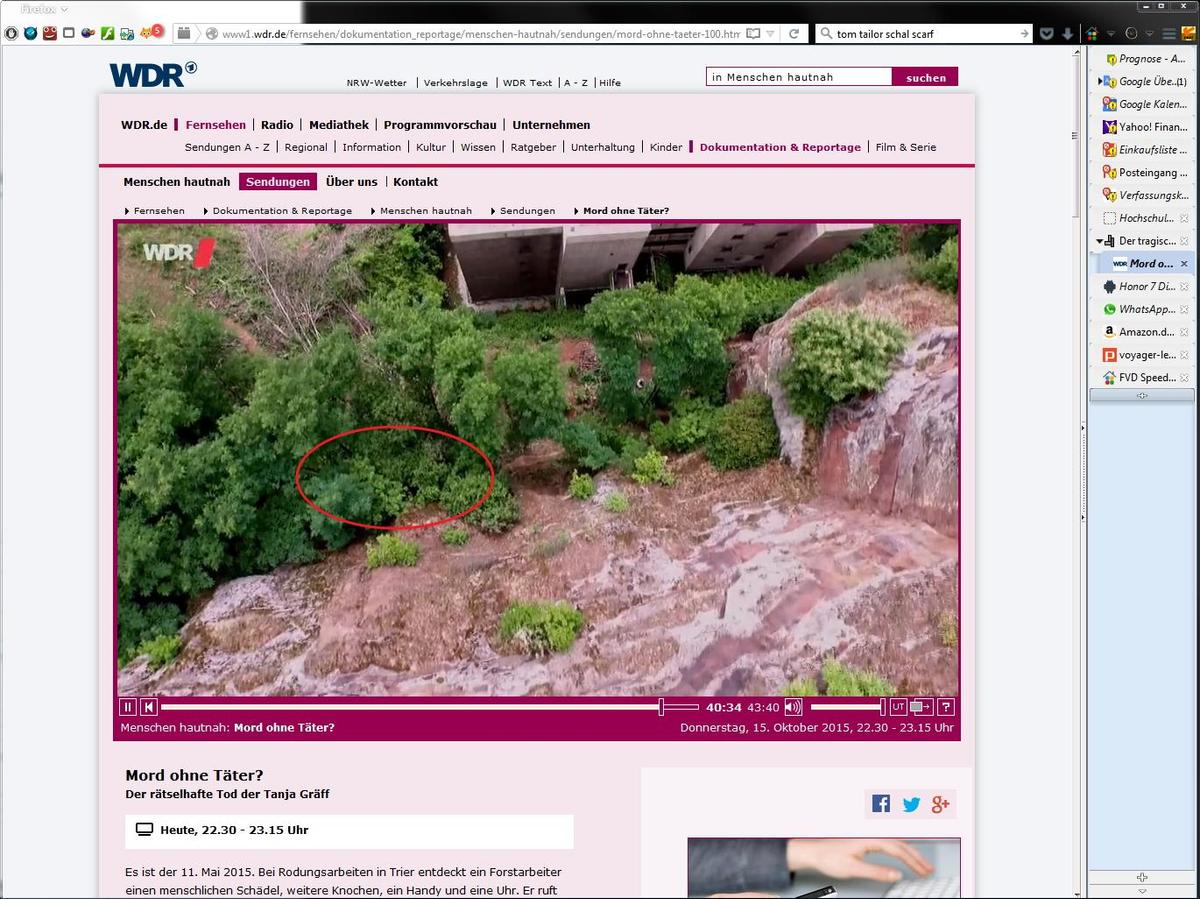Open the dropdown next to Speed Dial icon

[1110, 34]
